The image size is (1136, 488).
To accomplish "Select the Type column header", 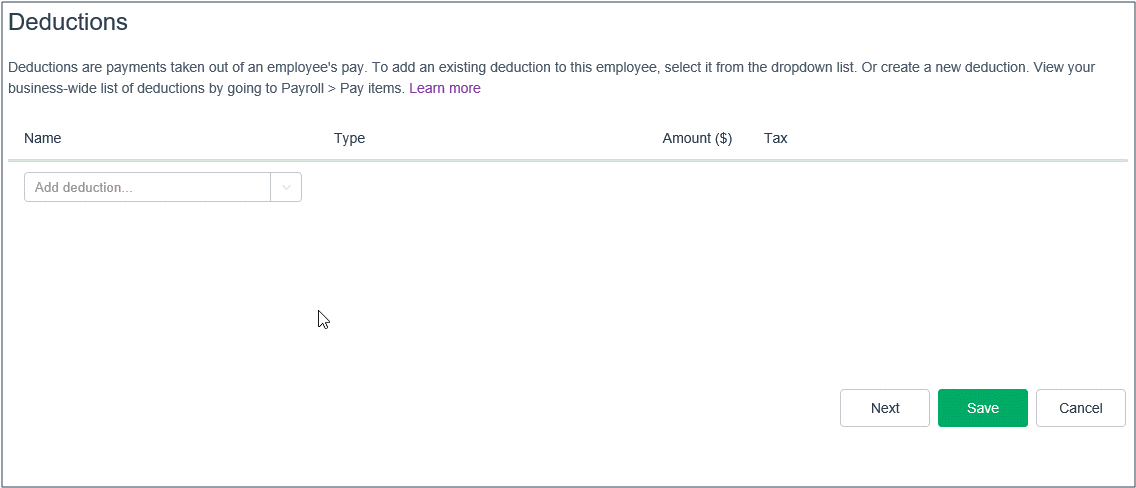I will click(349, 138).
